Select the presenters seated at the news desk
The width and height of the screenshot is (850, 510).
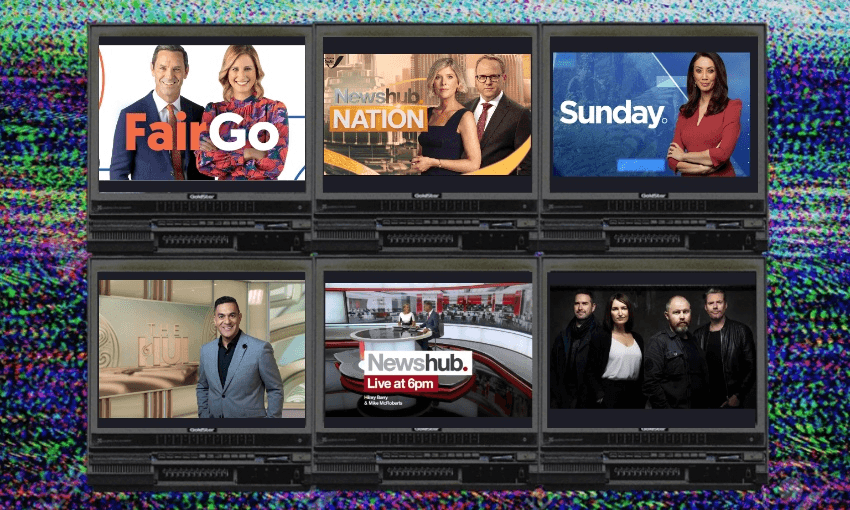coord(420,320)
